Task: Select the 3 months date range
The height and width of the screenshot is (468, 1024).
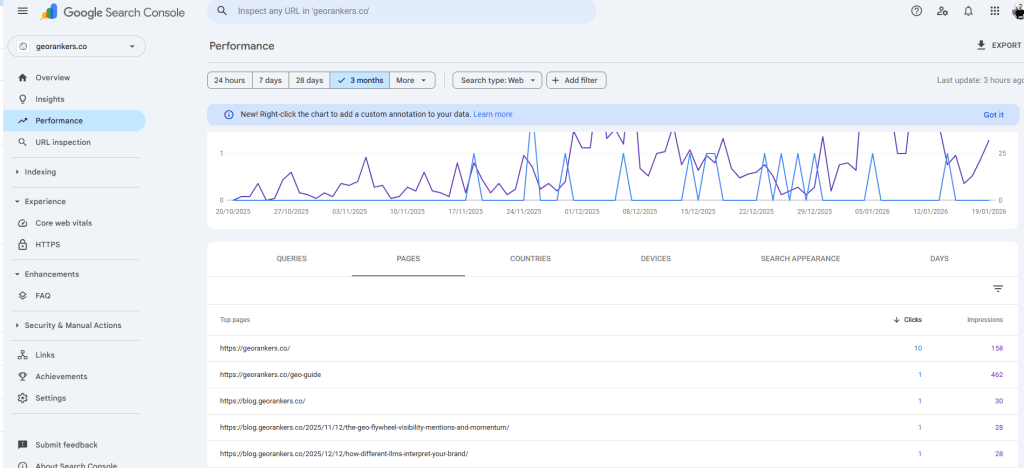Action: tap(360, 80)
